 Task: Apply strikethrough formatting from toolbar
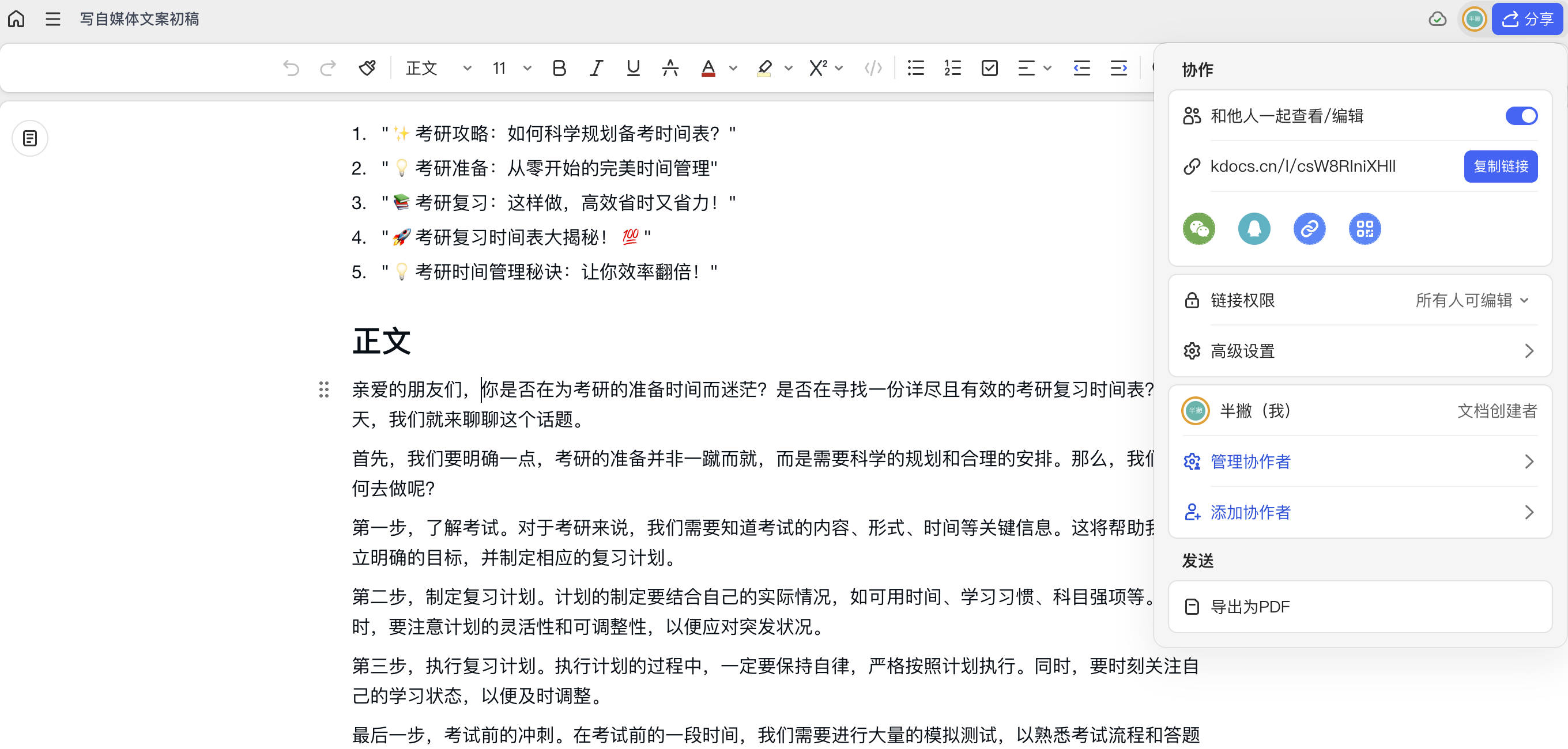670,67
